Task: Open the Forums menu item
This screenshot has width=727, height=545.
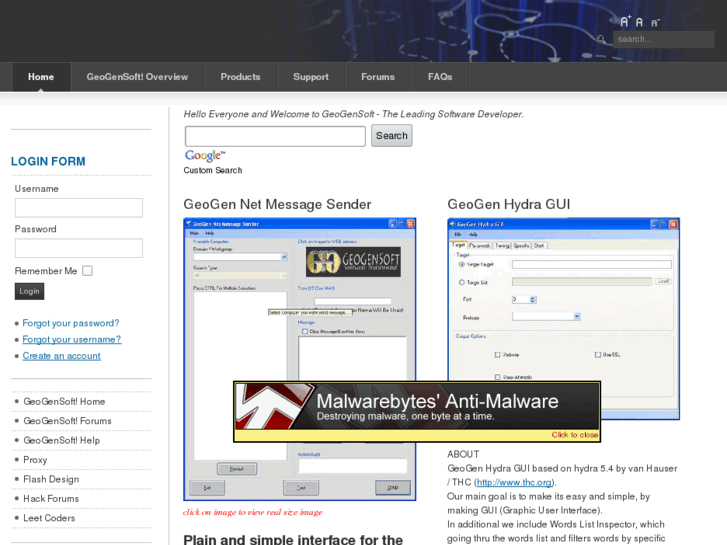Action: [378, 77]
